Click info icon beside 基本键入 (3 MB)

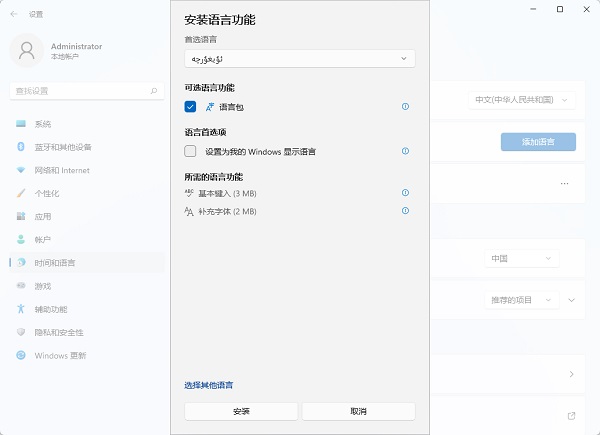click(x=405, y=193)
